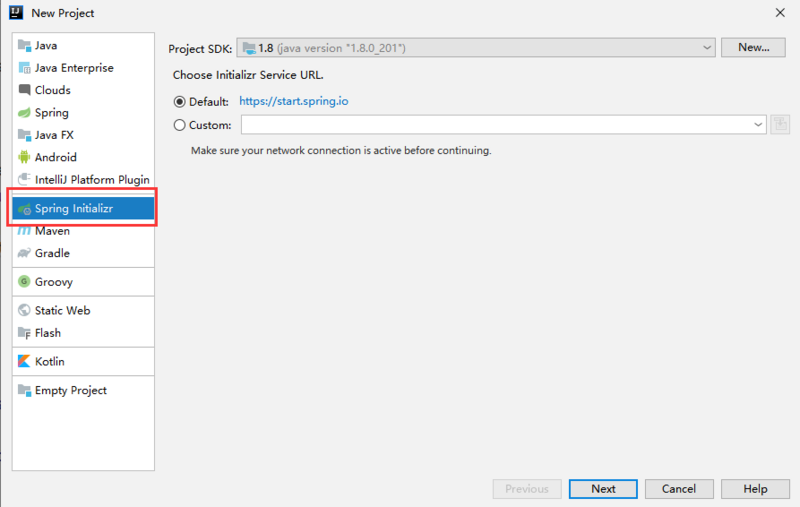The height and width of the screenshot is (507, 800).
Task: Click the IntelliJ Platform Plugin icon
Action: (24, 180)
